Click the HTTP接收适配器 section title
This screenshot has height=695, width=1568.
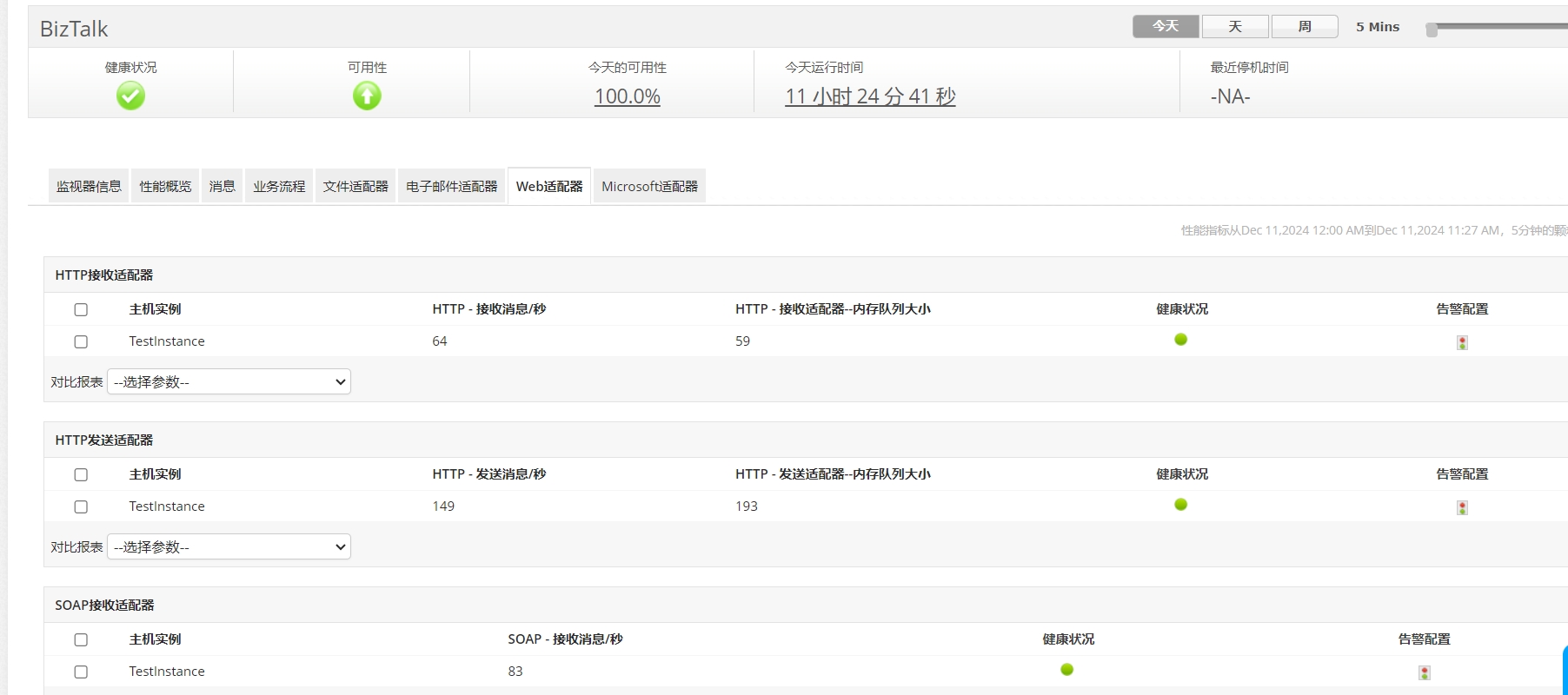click(104, 275)
